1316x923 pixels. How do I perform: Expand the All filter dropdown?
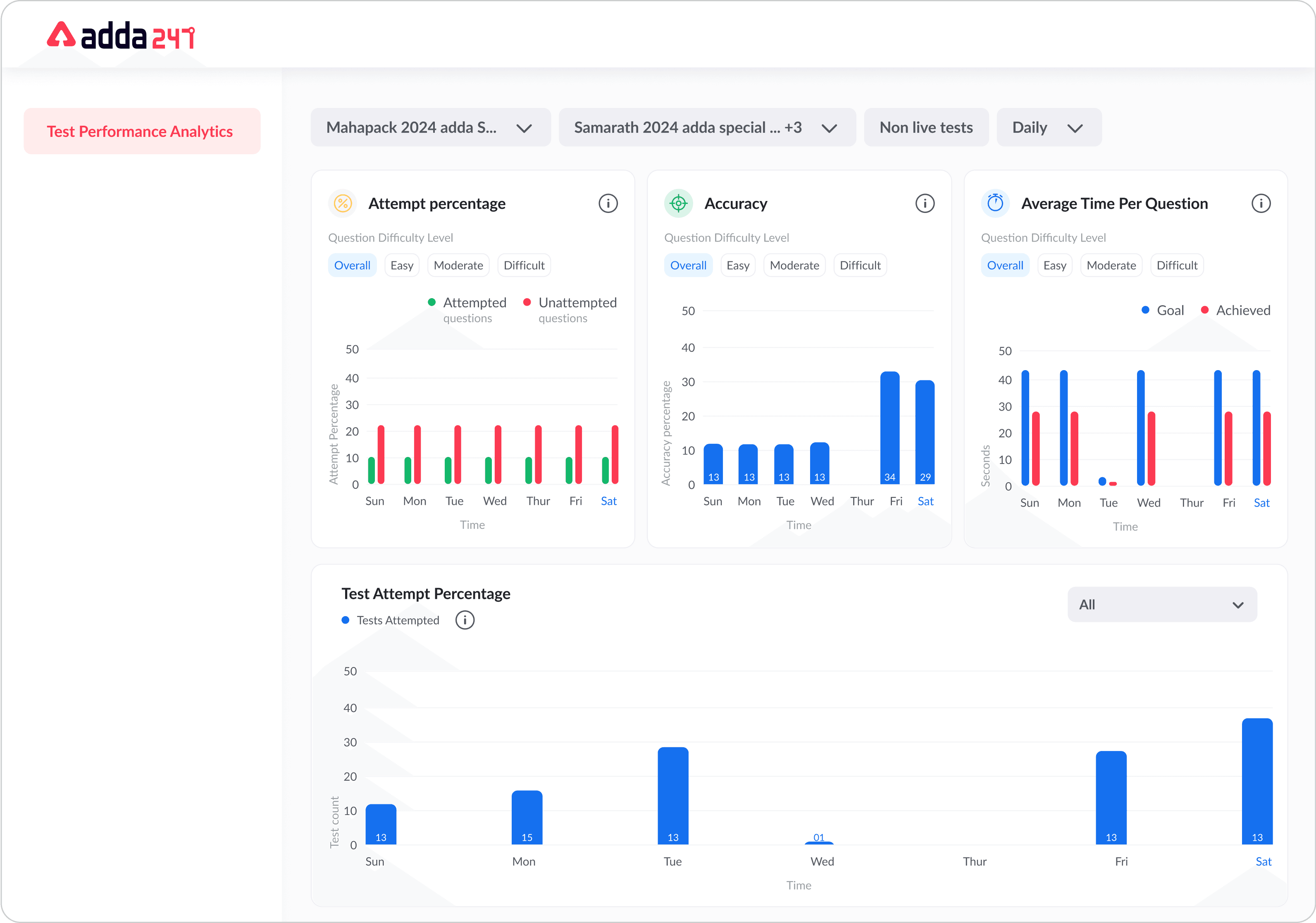pyautogui.click(x=1161, y=605)
